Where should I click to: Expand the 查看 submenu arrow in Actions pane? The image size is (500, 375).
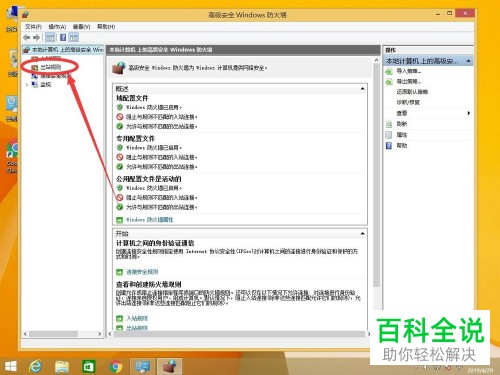[x=469, y=113]
